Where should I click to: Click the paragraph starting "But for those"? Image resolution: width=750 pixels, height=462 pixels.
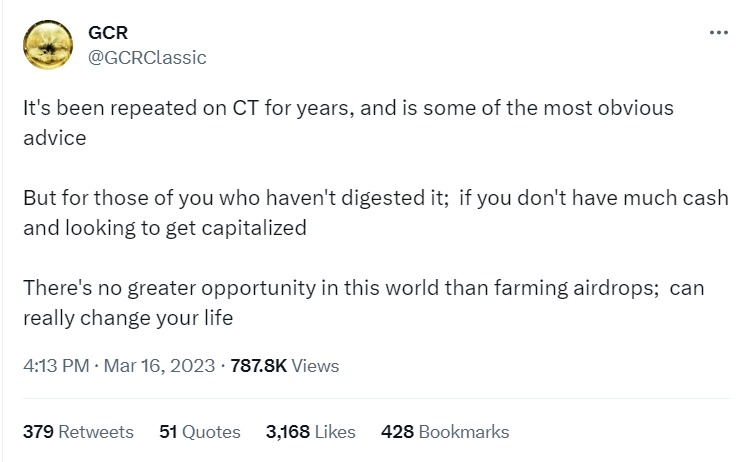coord(376,213)
